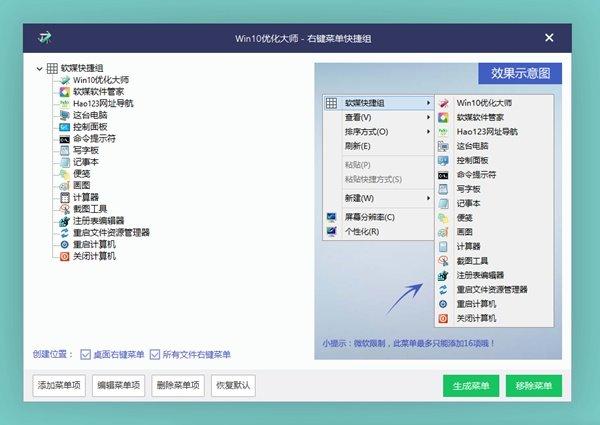Open 排序方式(O) in preview context menu
600x425 pixels.
coord(378,132)
